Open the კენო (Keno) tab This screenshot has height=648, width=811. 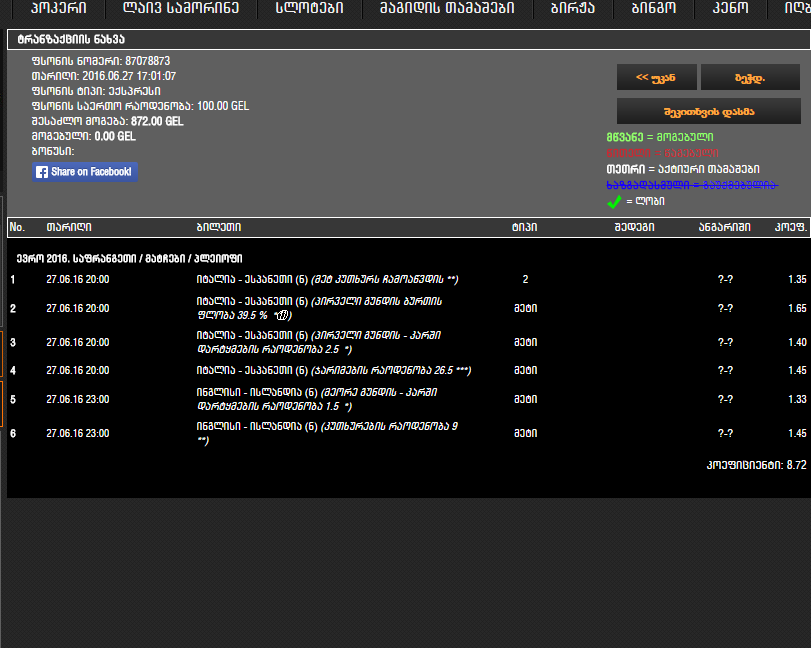pos(730,9)
